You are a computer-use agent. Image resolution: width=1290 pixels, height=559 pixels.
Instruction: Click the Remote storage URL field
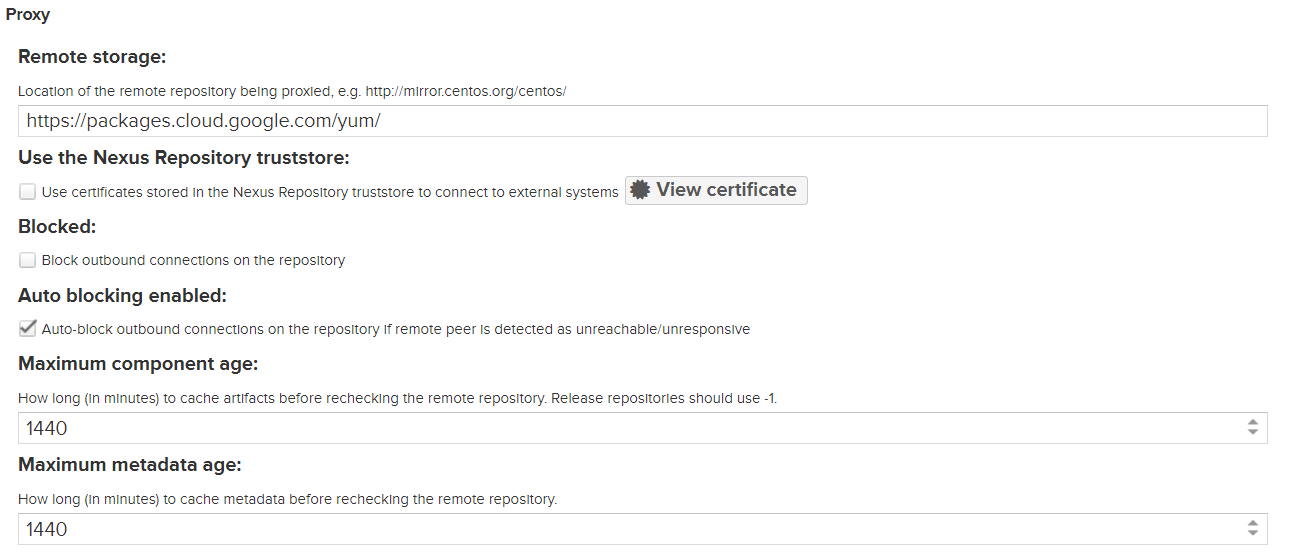[x=640, y=121]
